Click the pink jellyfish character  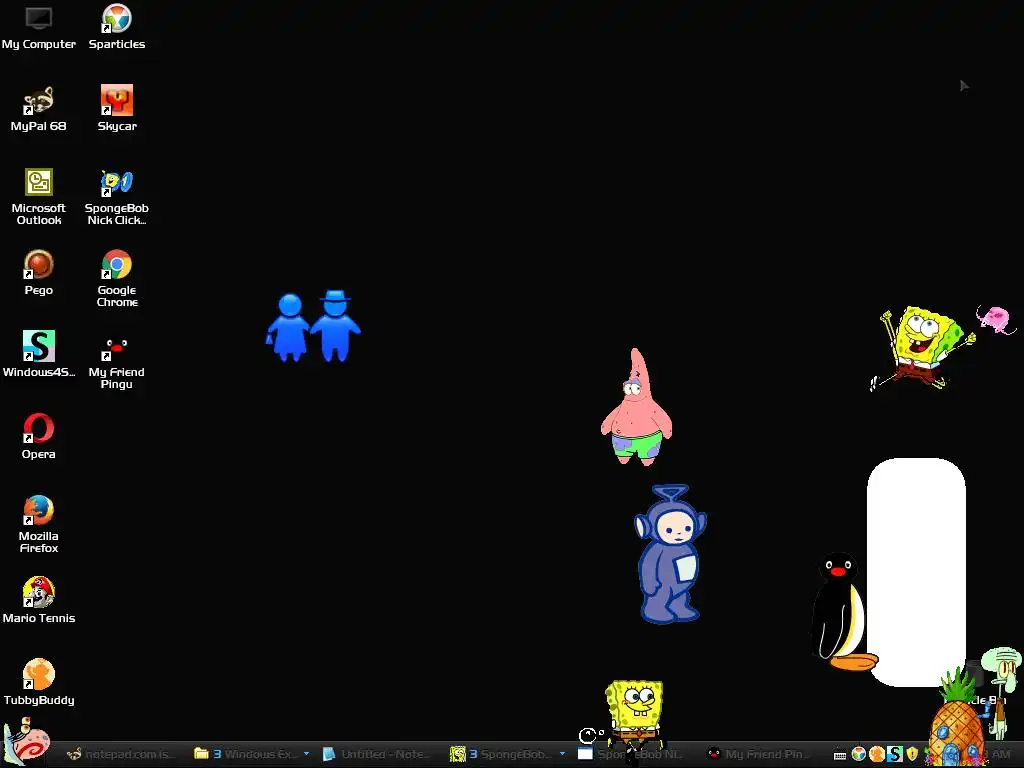pyautogui.click(x=996, y=319)
